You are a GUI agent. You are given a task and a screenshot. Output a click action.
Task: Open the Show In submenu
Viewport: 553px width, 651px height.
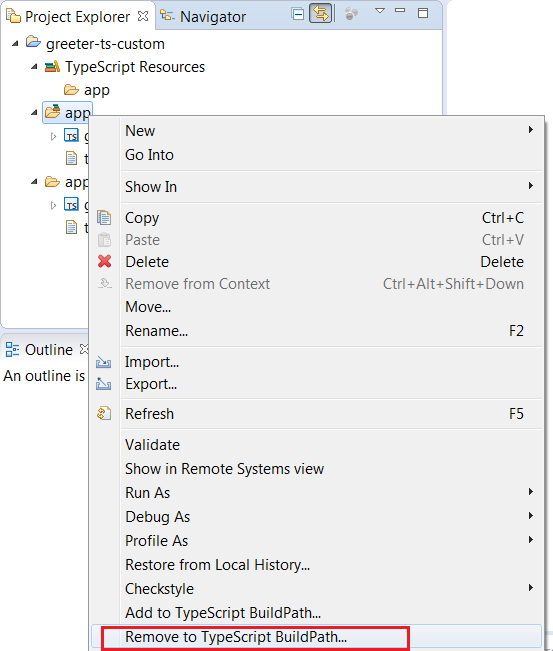pyautogui.click(x=316, y=186)
